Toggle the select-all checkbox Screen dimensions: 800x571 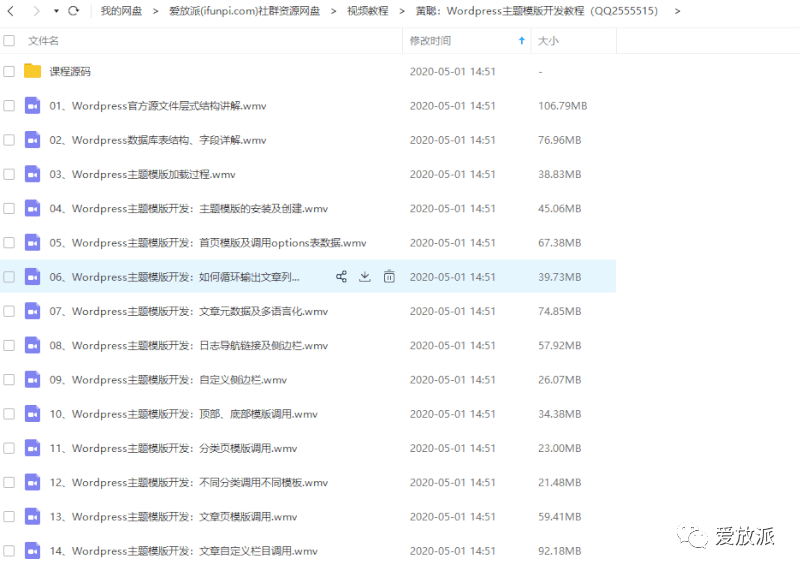pyautogui.click(x=9, y=40)
